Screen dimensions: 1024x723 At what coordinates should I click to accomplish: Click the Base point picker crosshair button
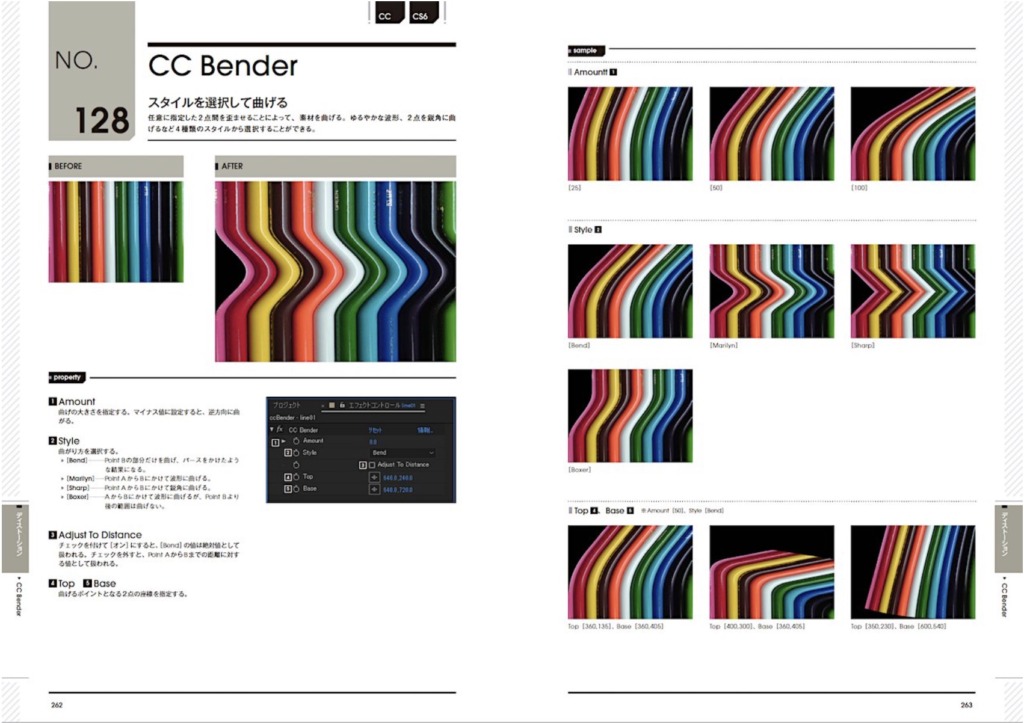(374, 489)
